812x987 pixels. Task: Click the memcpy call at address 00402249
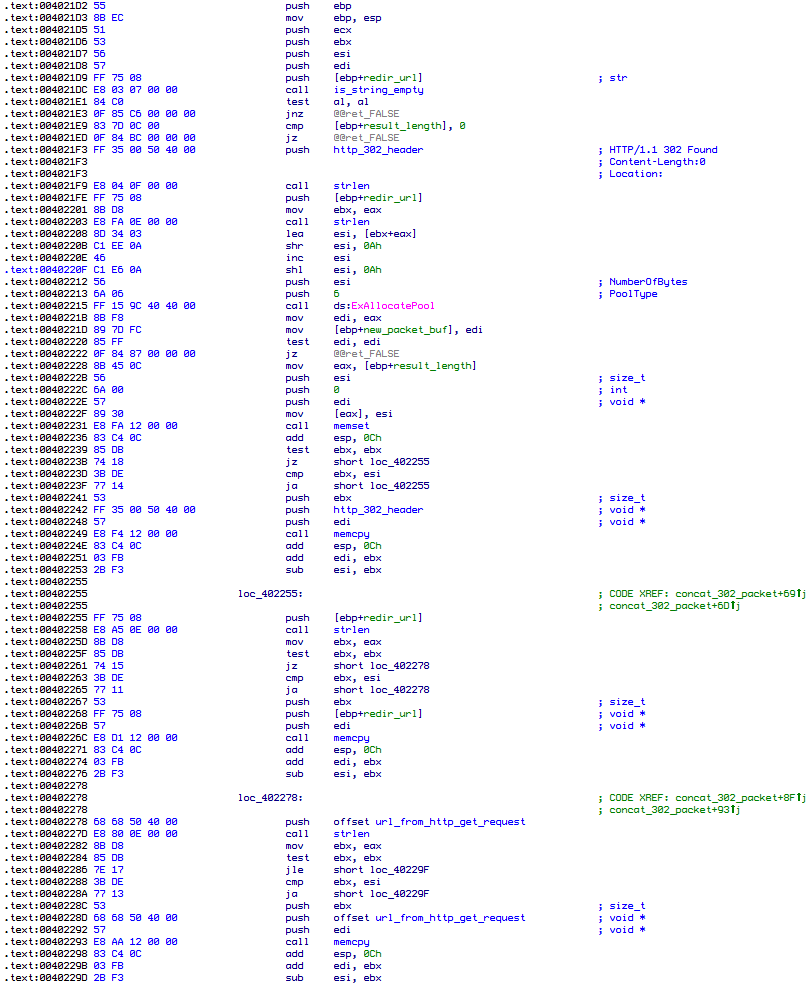pos(351,534)
